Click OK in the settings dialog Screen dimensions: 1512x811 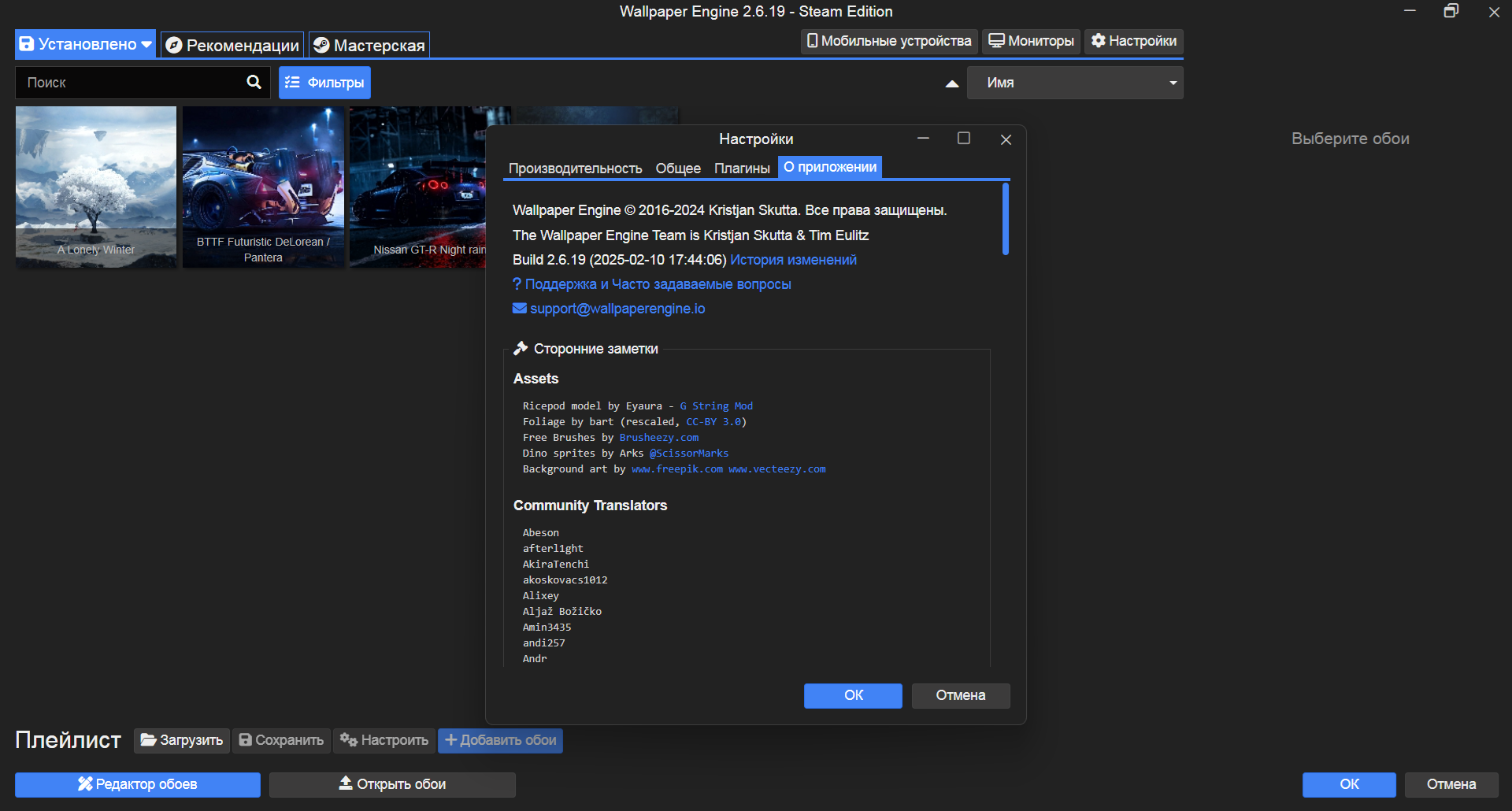coord(853,695)
